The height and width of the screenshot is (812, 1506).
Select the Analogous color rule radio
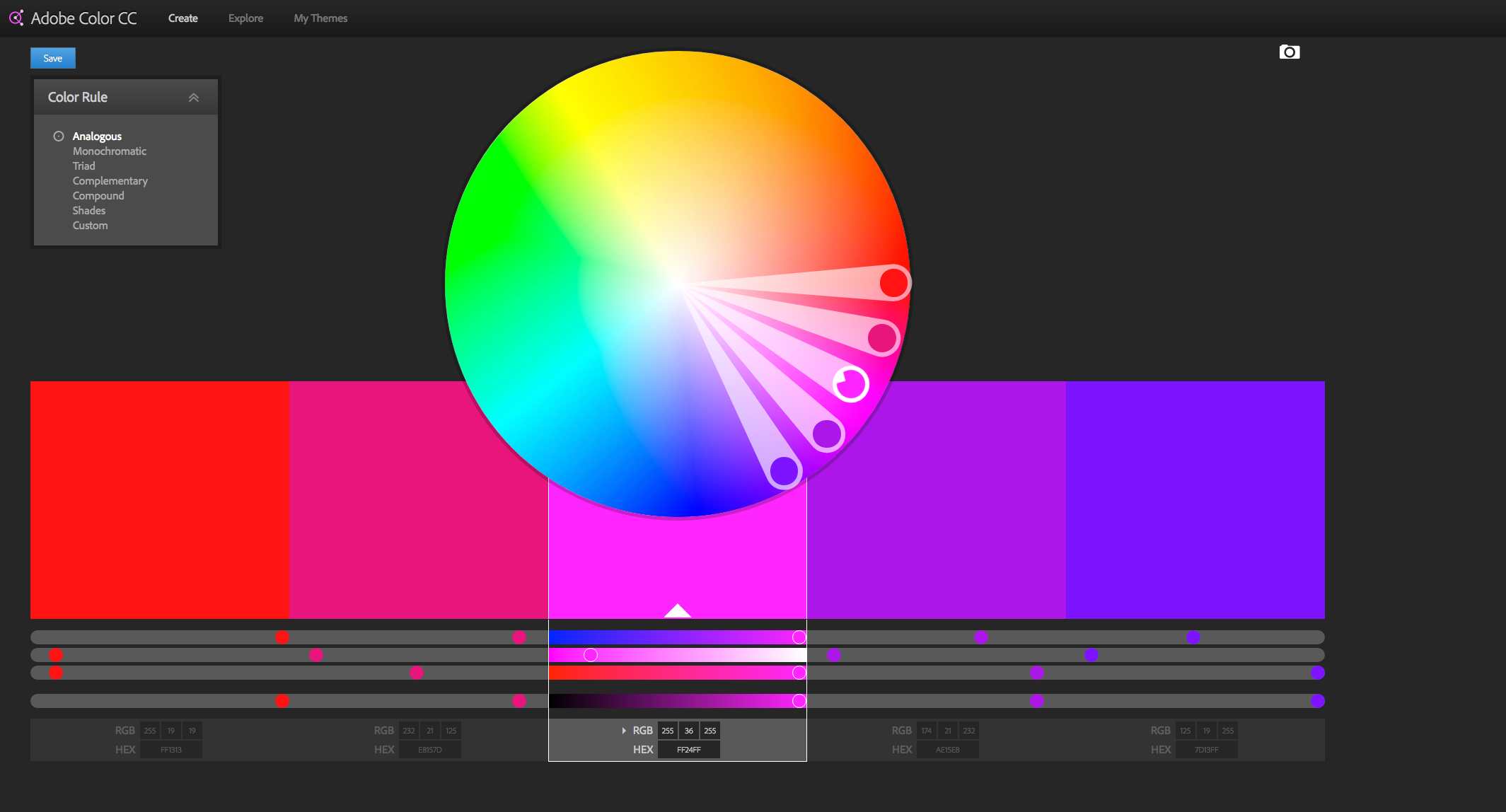click(59, 137)
